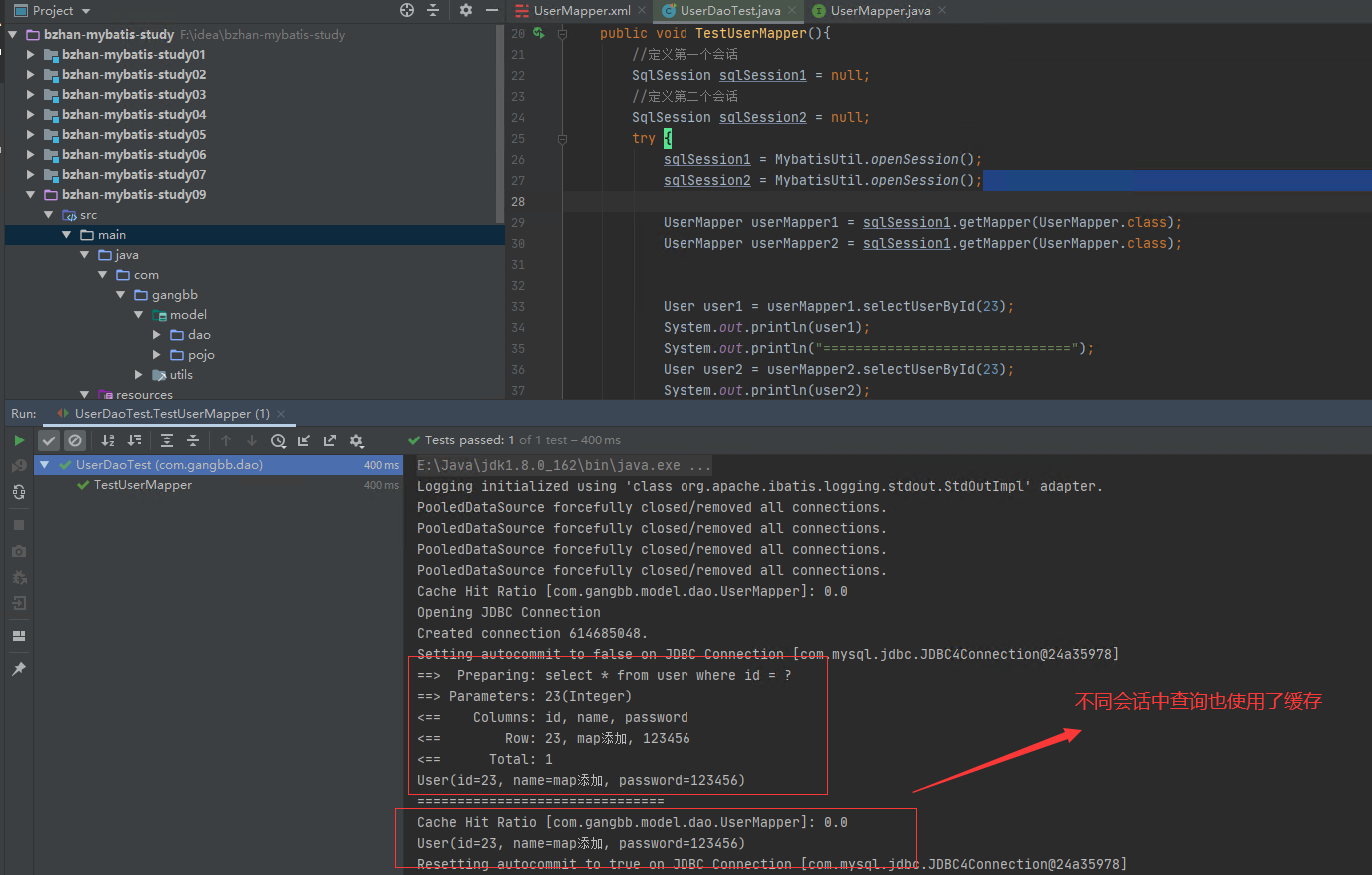Click the locate-in-project target icon
Screen dimensions: 1372x875
pyautogui.click(x=407, y=10)
